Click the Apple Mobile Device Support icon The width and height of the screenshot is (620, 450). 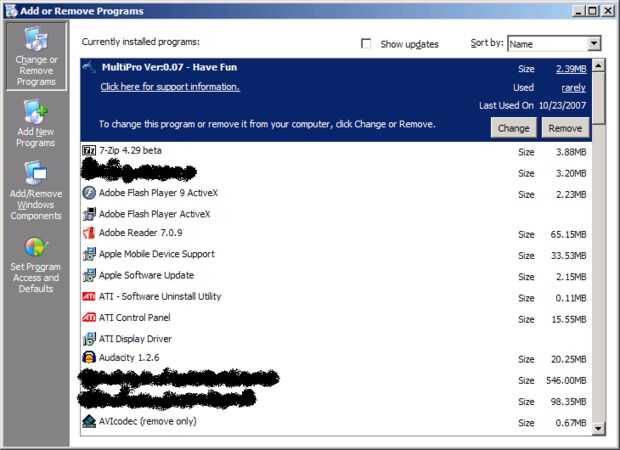pyautogui.click(x=89, y=254)
